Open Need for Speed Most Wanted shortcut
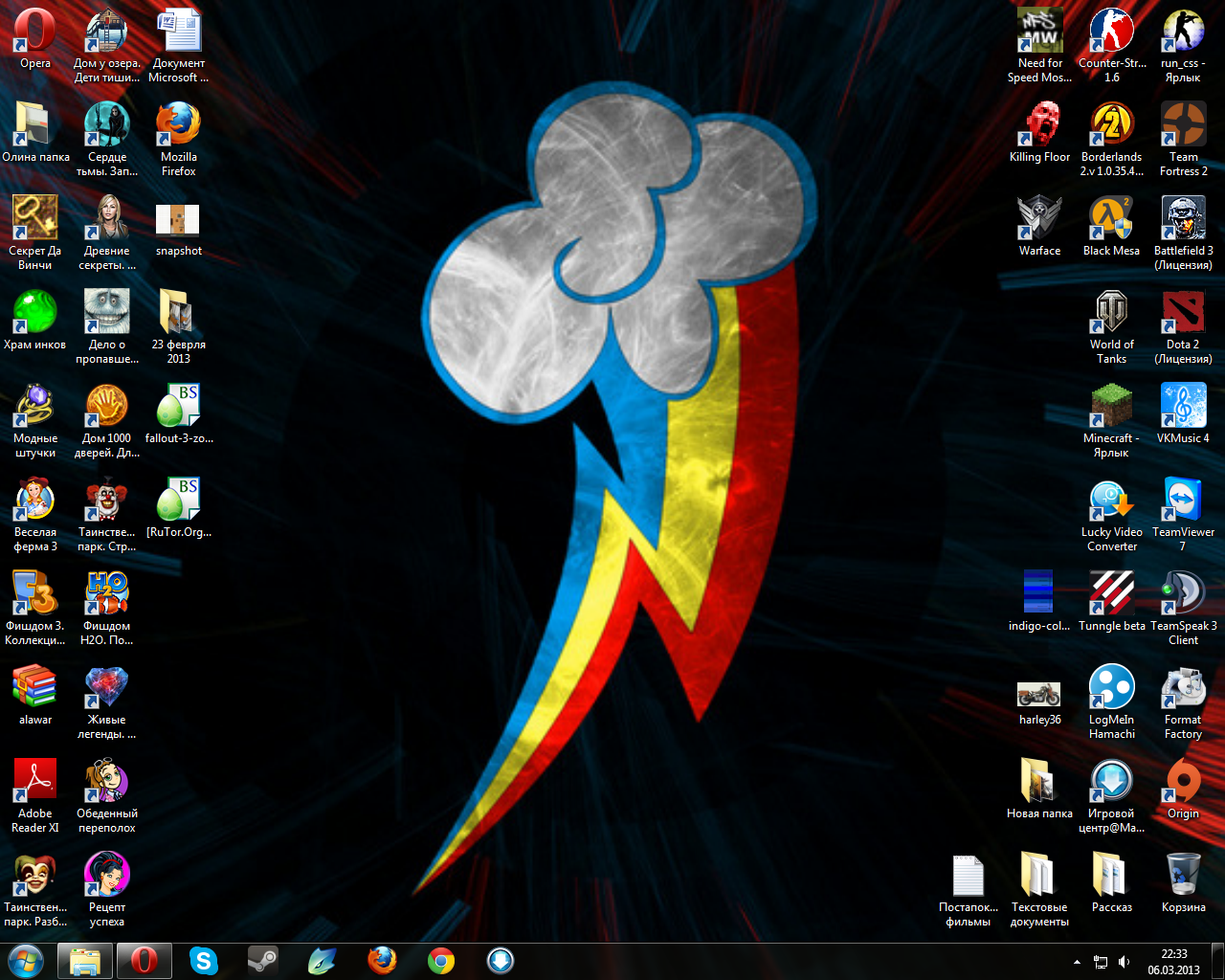Image resolution: width=1225 pixels, height=980 pixels. point(1039,45)
